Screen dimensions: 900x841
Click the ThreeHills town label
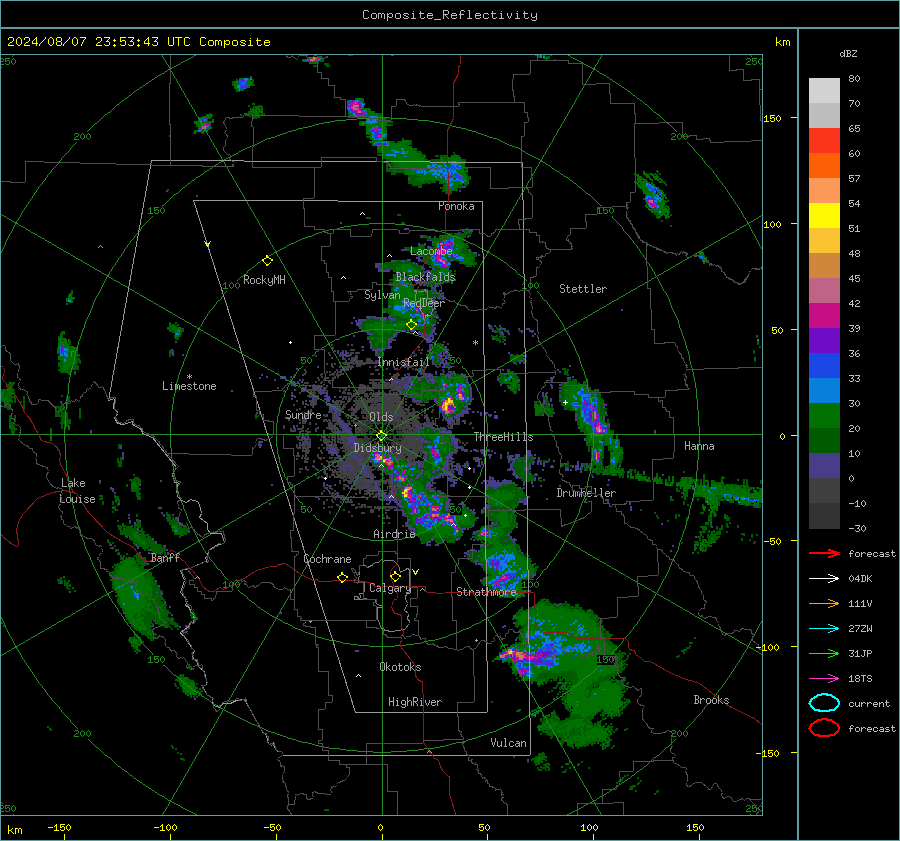pos(503,437)
